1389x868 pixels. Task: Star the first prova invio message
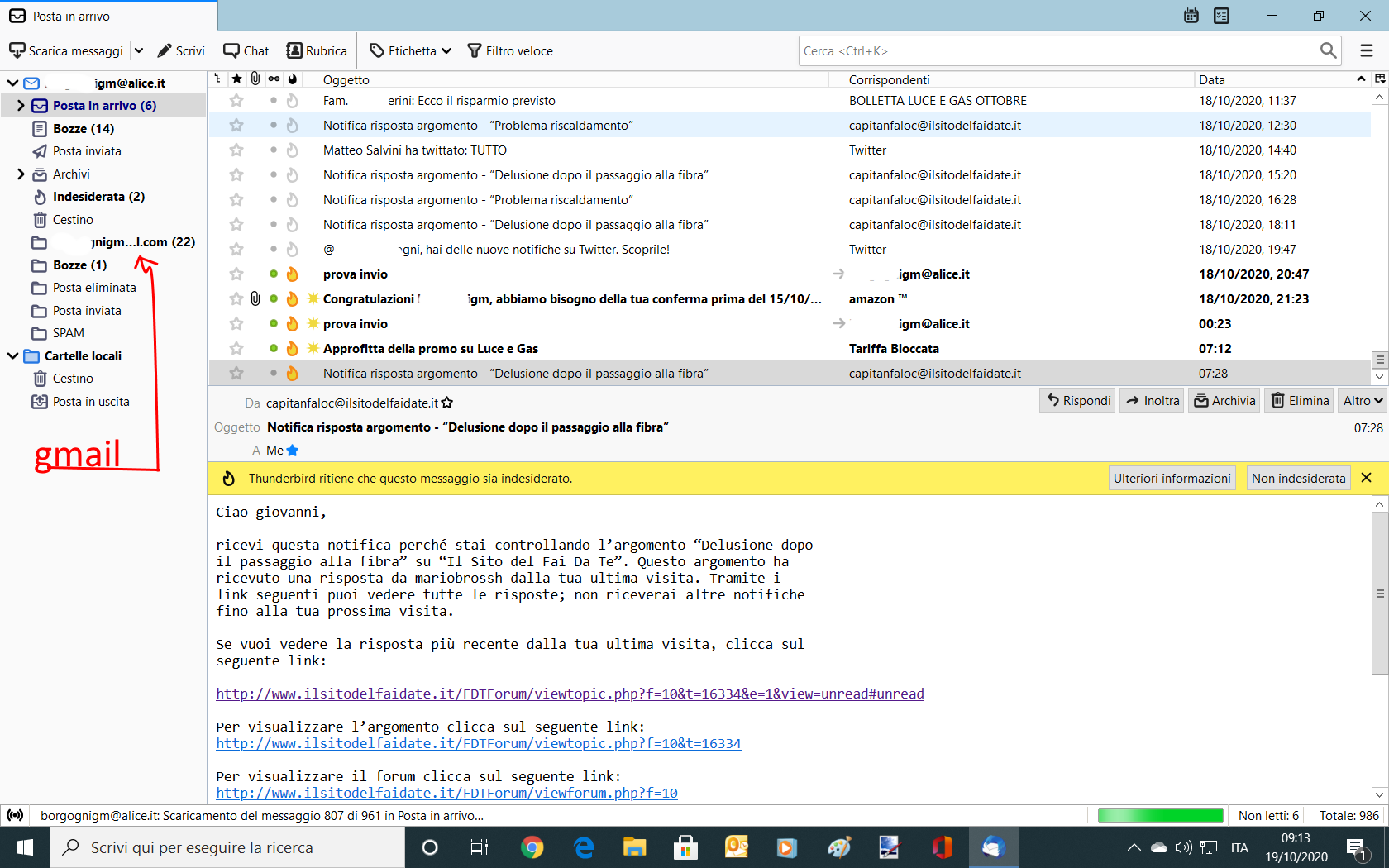[x=236, y=274]
